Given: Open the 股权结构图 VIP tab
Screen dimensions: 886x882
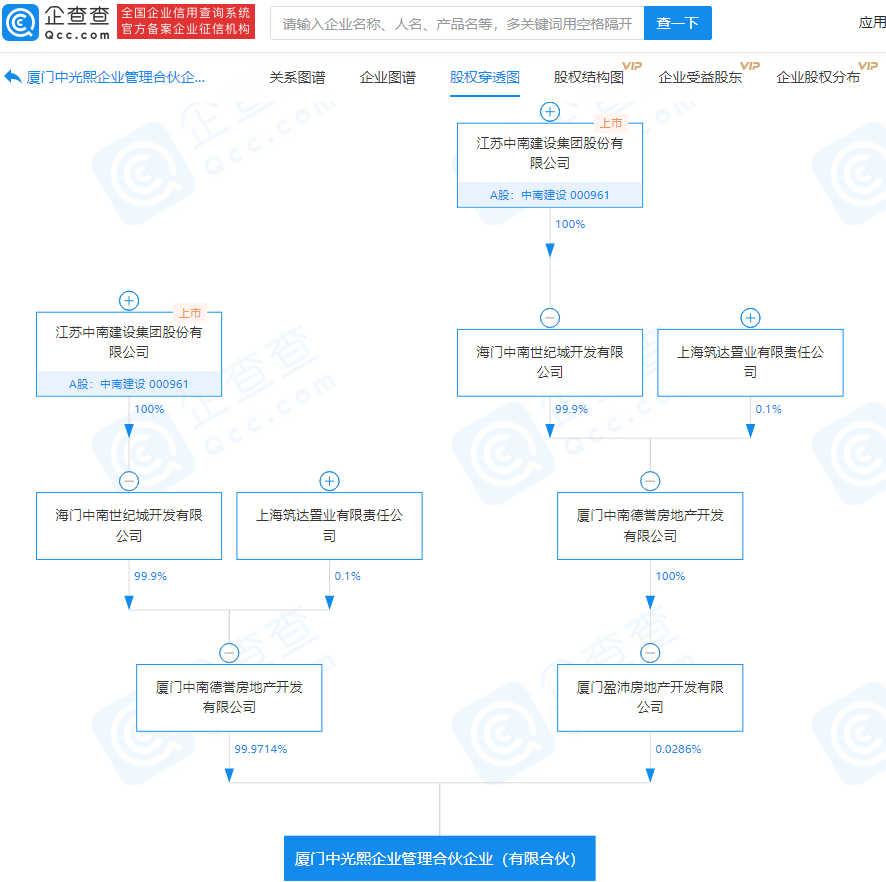Looking at the screenshot, I should click(x=589, y=77).
